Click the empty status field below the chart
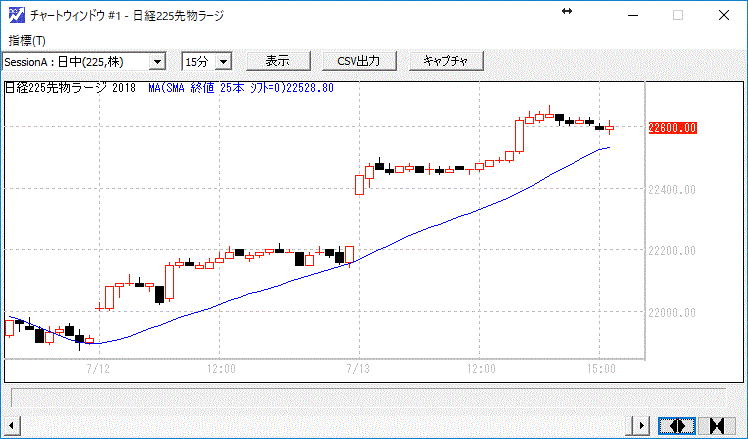This screenshot has width=748, height=439. coord(368,397)
